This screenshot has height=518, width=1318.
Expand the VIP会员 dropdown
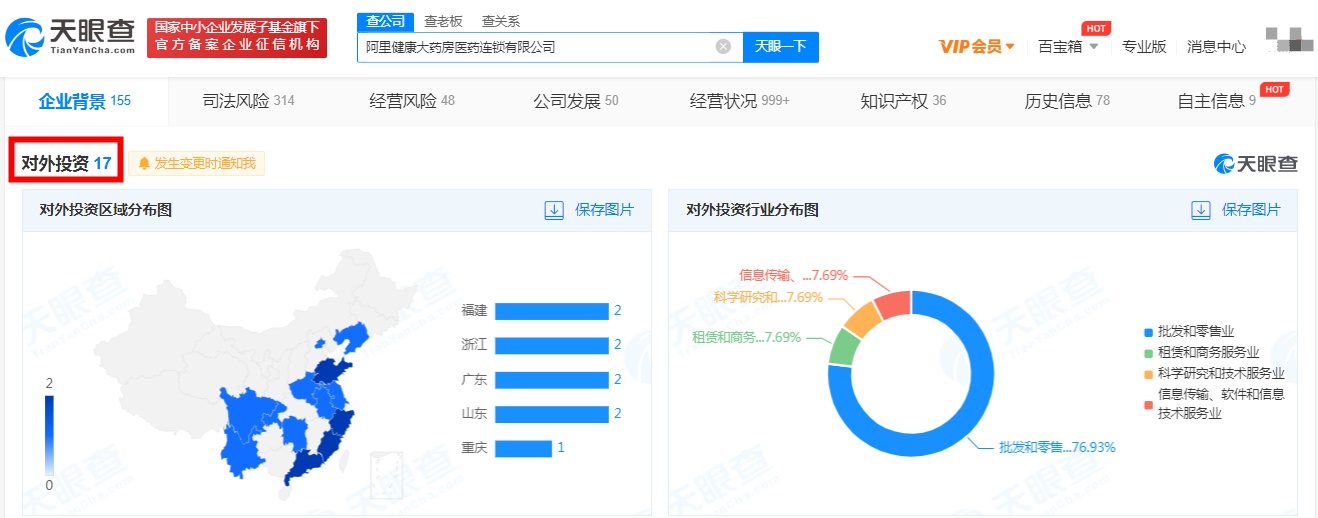(x=977, y=46)
